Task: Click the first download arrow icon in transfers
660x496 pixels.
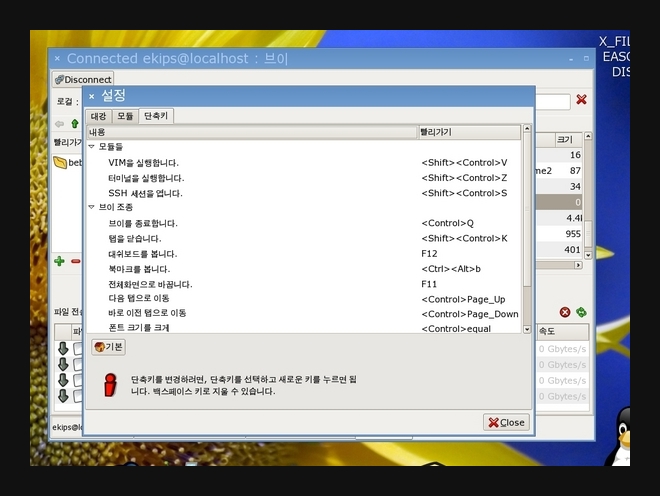Action: (62, 349)
